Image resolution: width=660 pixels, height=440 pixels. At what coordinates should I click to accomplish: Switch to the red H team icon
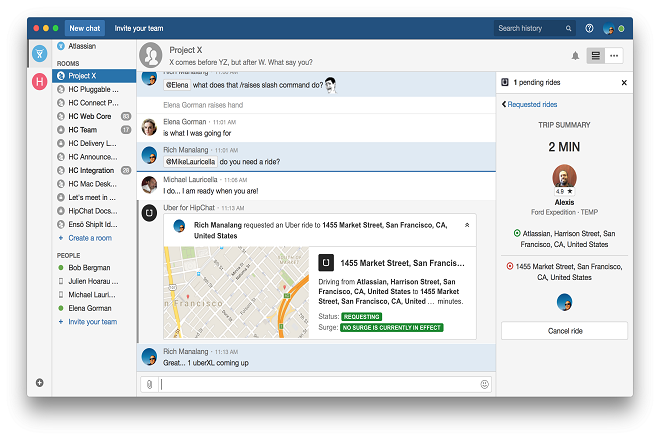coord(40,81)
